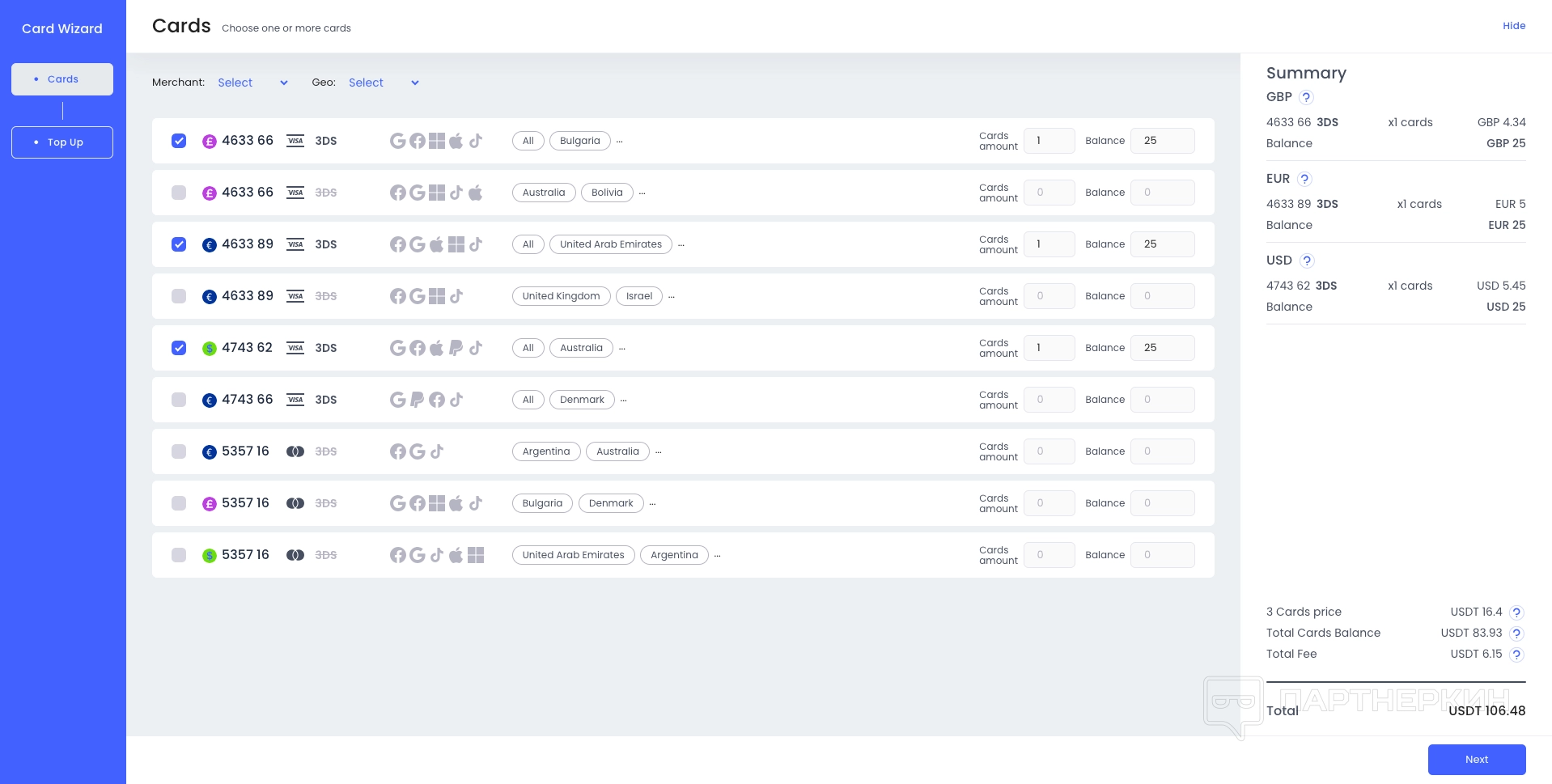Open the USD help question mark in Summary

click(1307, 261)
